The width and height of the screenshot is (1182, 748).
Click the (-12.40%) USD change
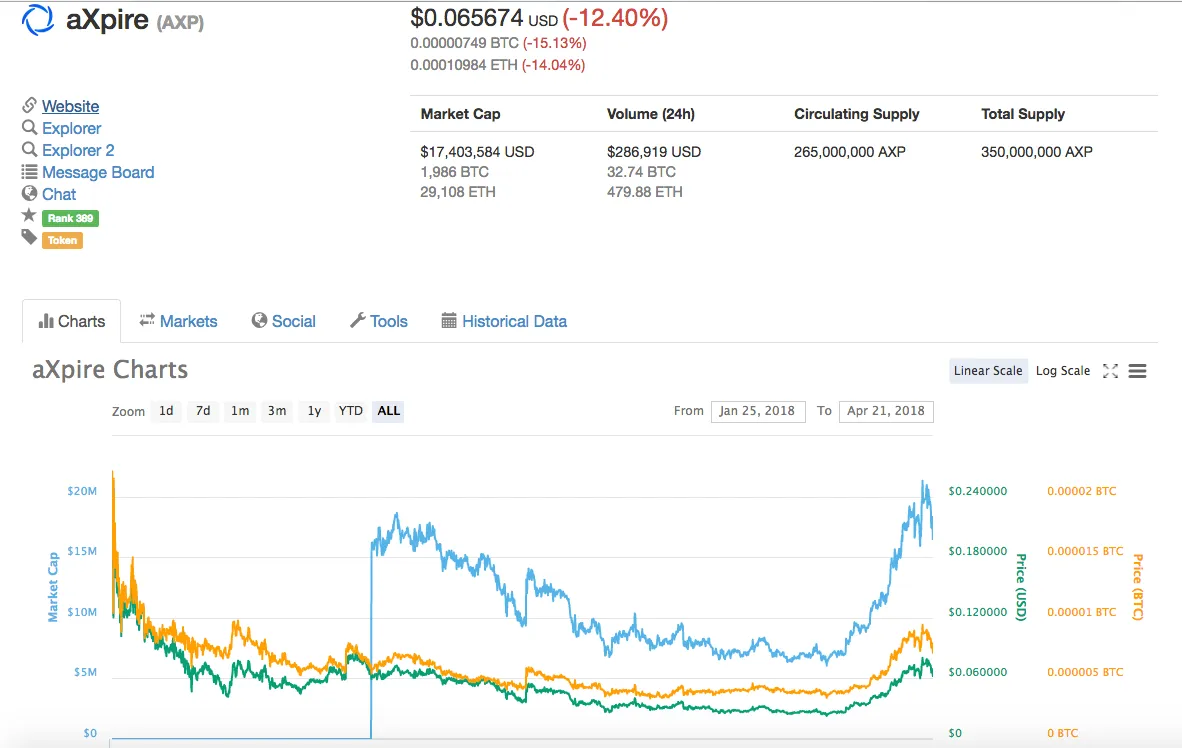616,17
